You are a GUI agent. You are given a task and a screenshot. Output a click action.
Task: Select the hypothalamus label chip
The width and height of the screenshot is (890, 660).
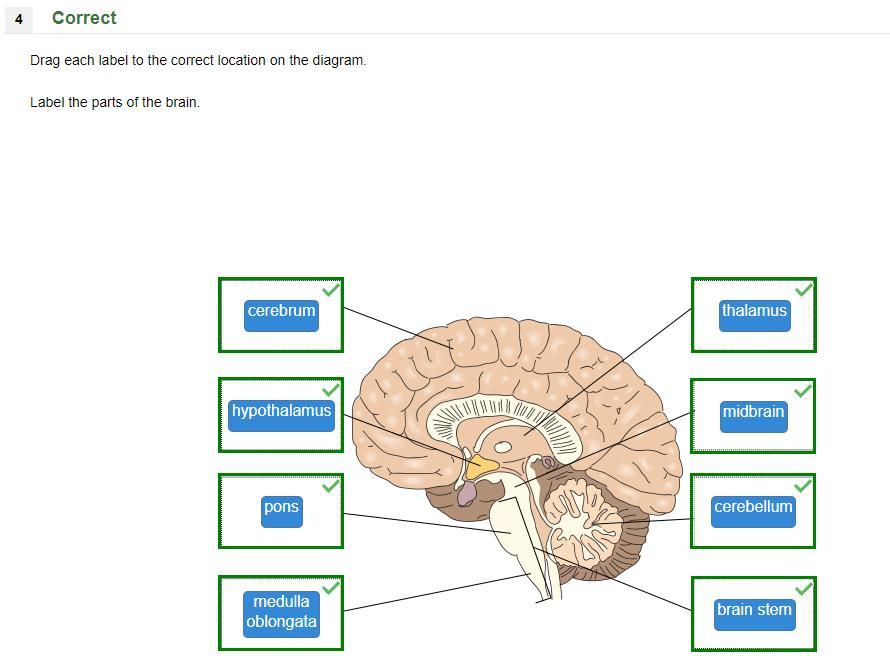282,415
